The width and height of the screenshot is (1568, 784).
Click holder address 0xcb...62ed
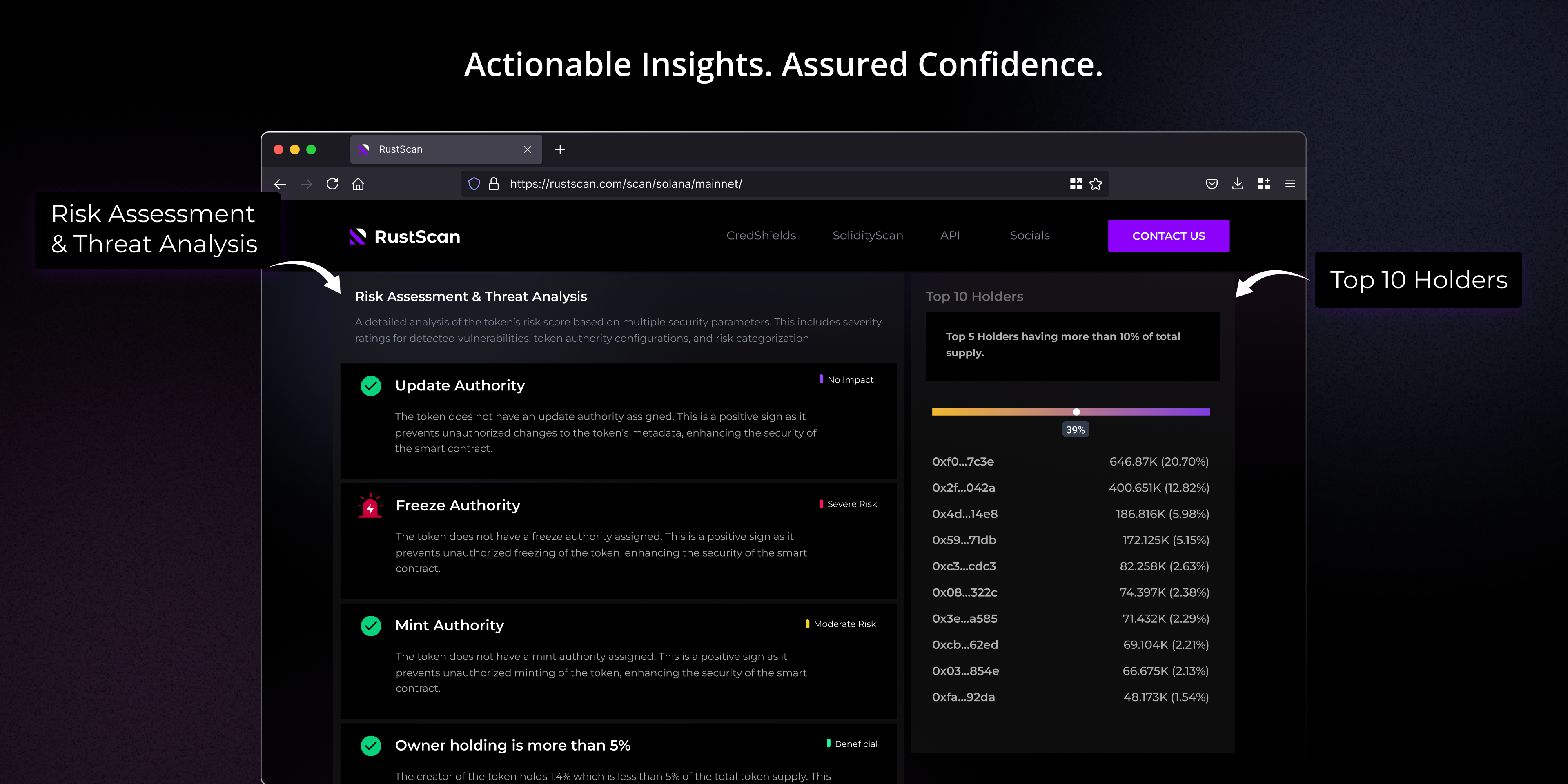coord(965,645)
